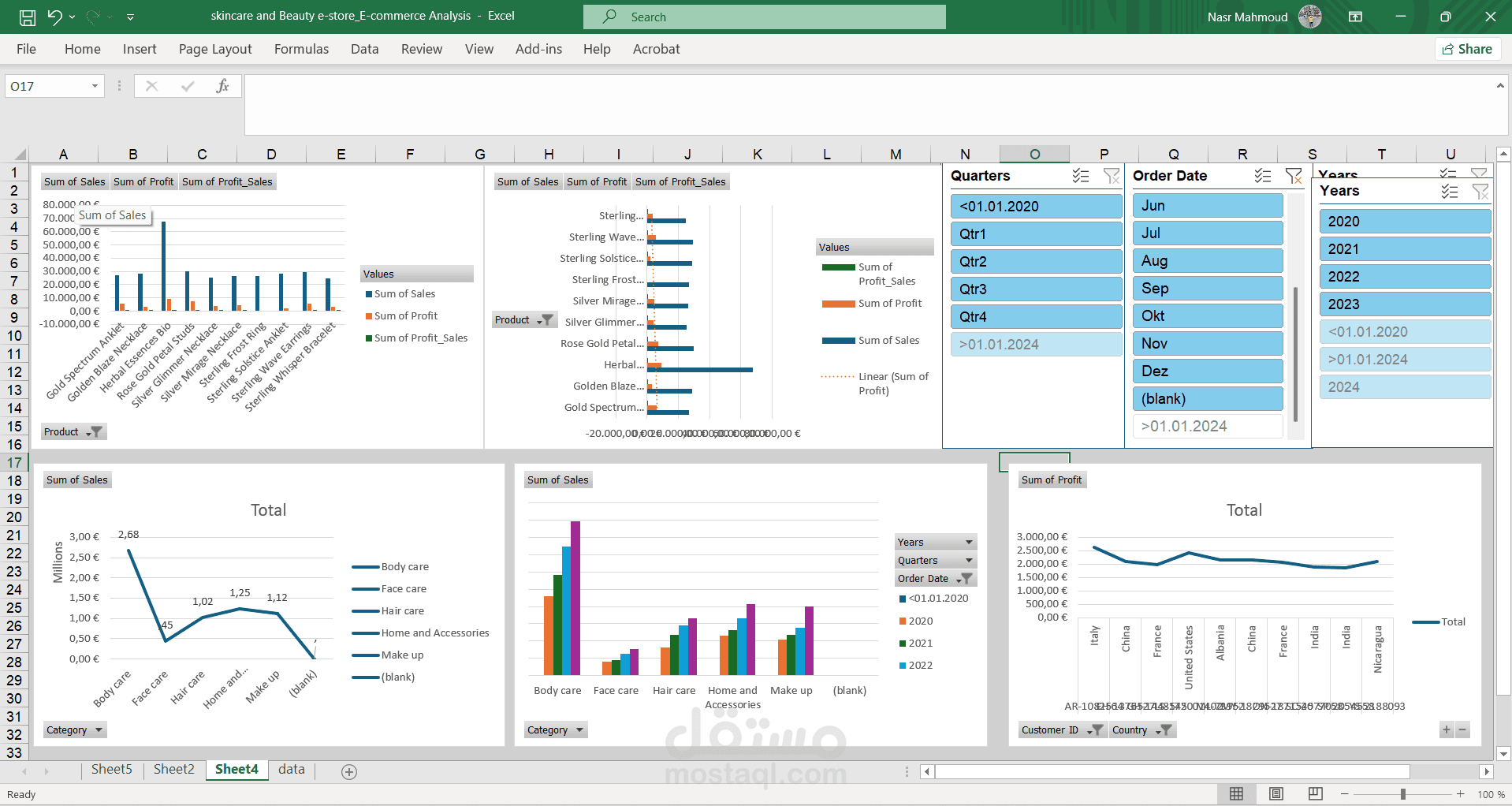The height and width of the screenshot is (806, 1512).
Task: Click the Undo arrow icon
Action: pos(54,17)
